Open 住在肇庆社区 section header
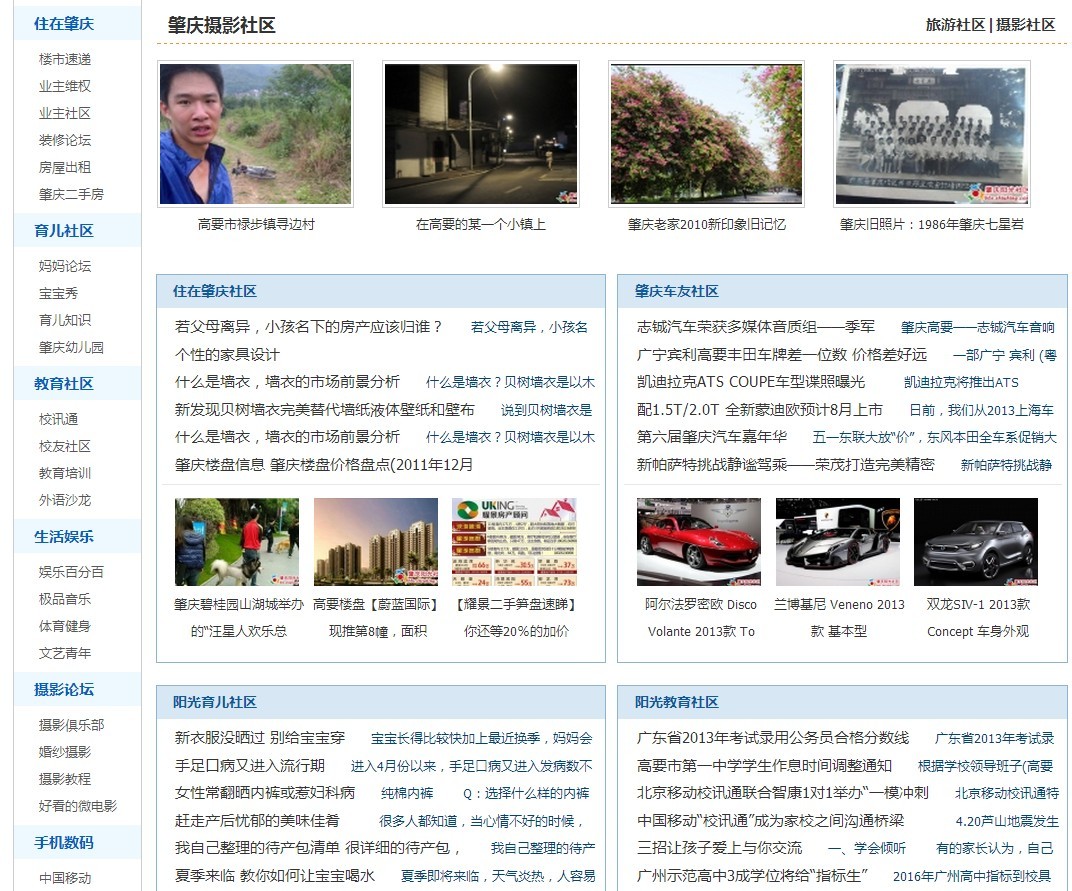 coord(215,291)
